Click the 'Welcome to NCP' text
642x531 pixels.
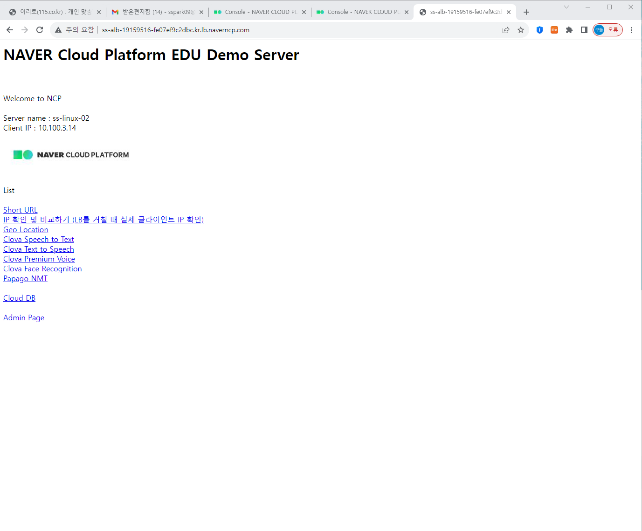(x=32, y=99)
